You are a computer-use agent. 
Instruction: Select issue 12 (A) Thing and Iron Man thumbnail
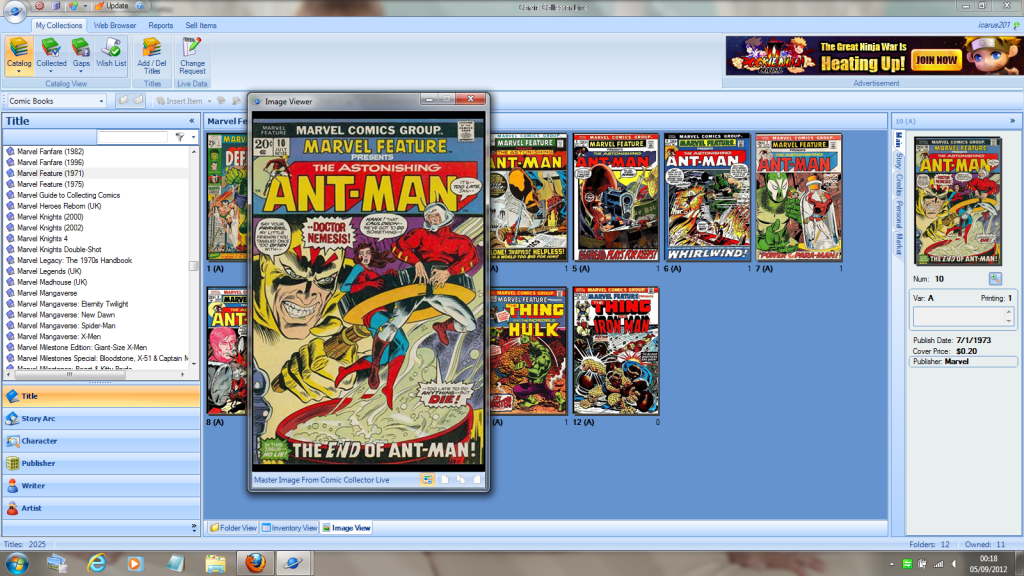616,351
